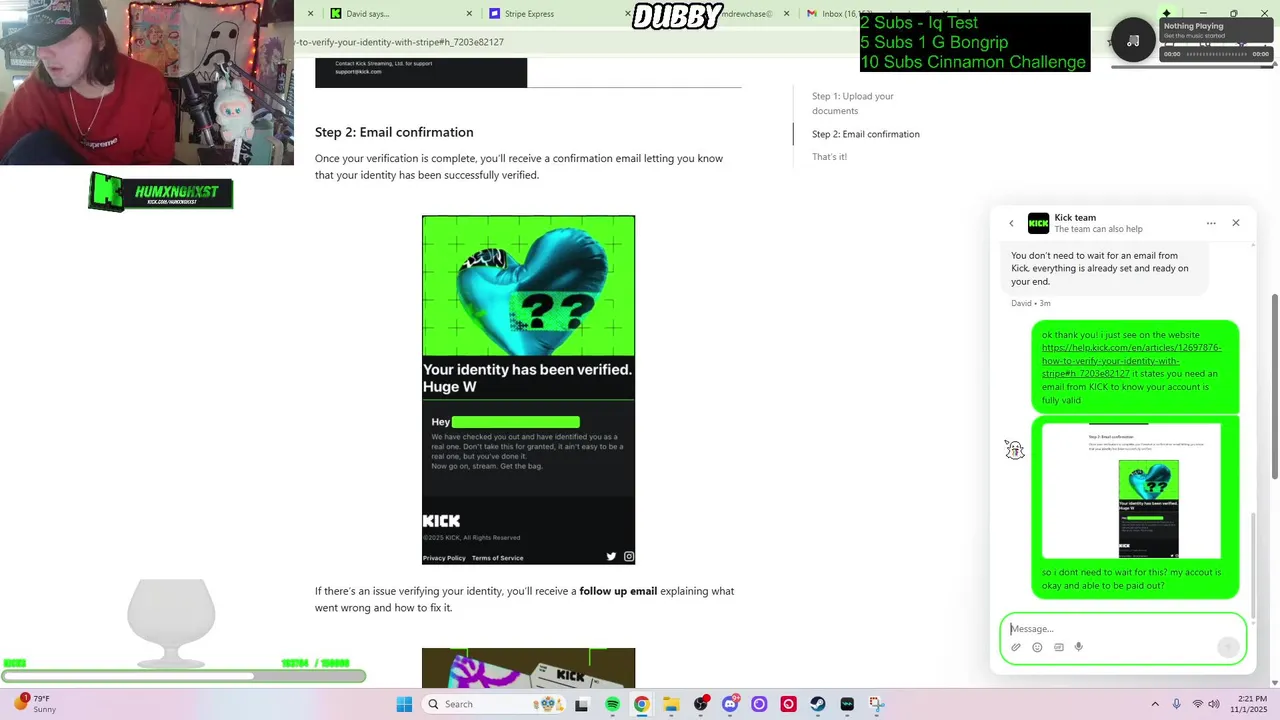Click the Nothing Playing music widget icon

[x=1133, y=41]
